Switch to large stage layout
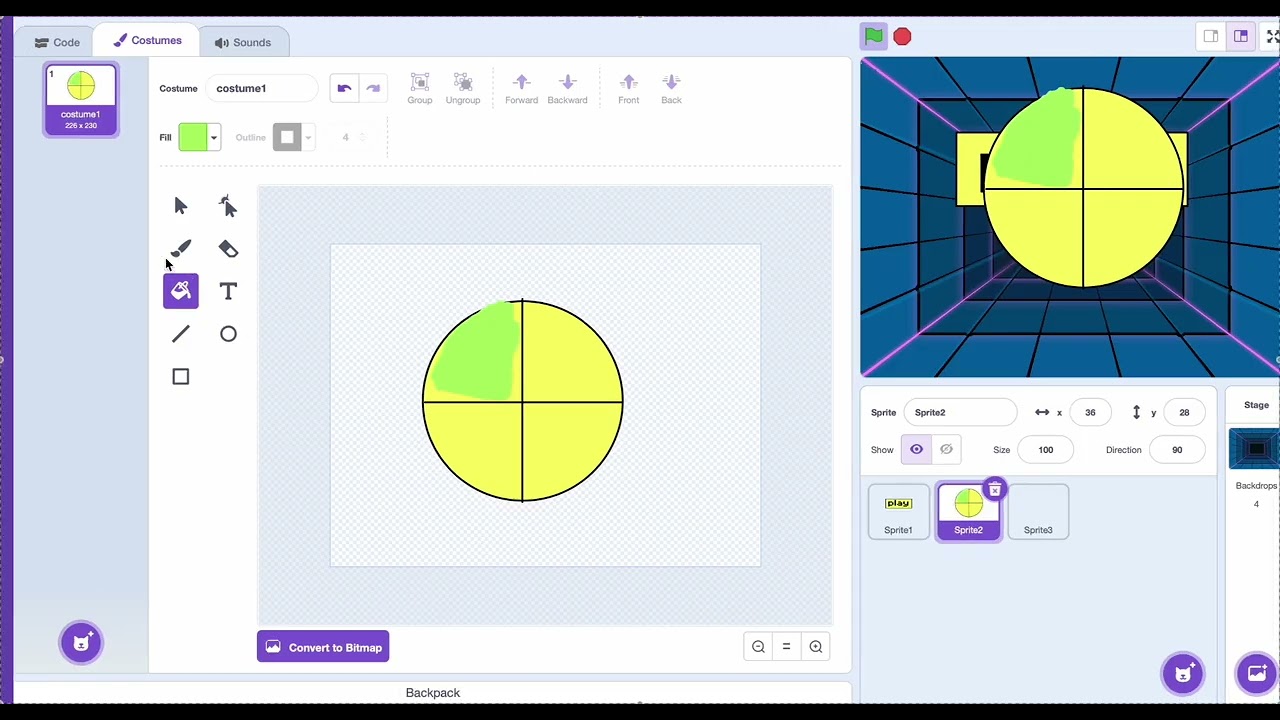Viewport: 1280px width, 720px height. tap(1241, 37)
